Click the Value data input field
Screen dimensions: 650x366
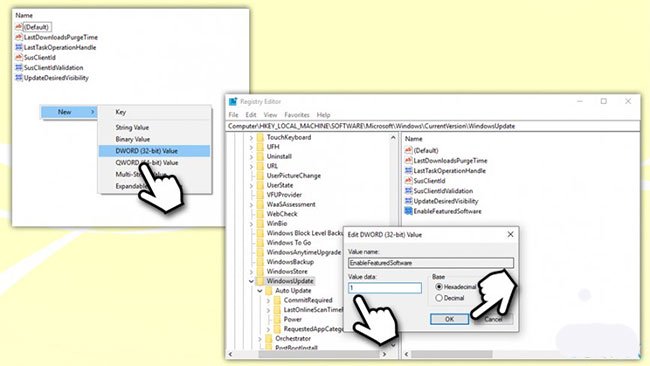point(385,288)
